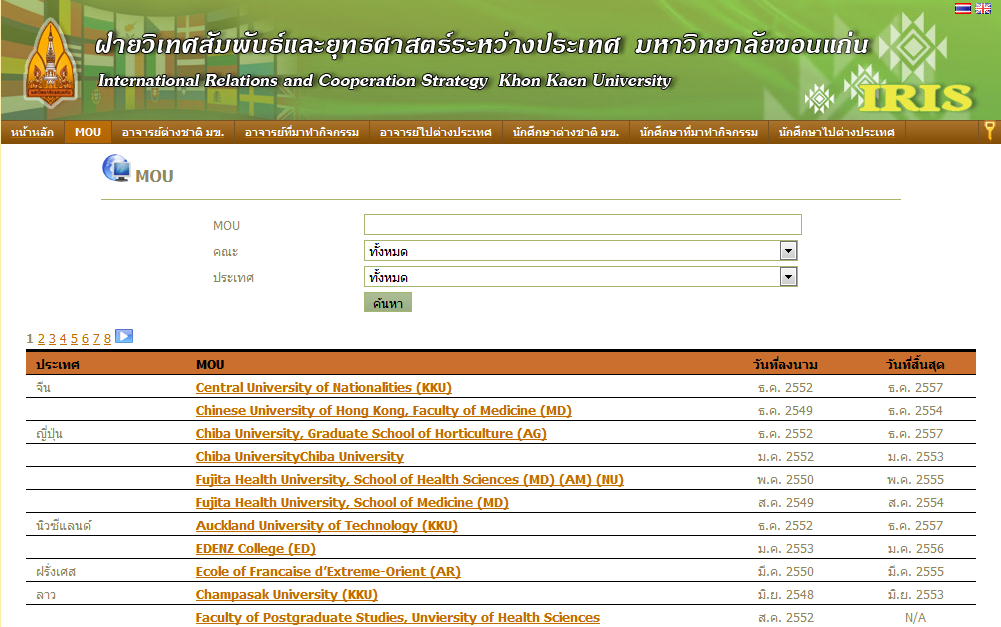
Task: Open Ecole of Francaise d'Extreme-Orient (AR)
Action: (328, 571)
